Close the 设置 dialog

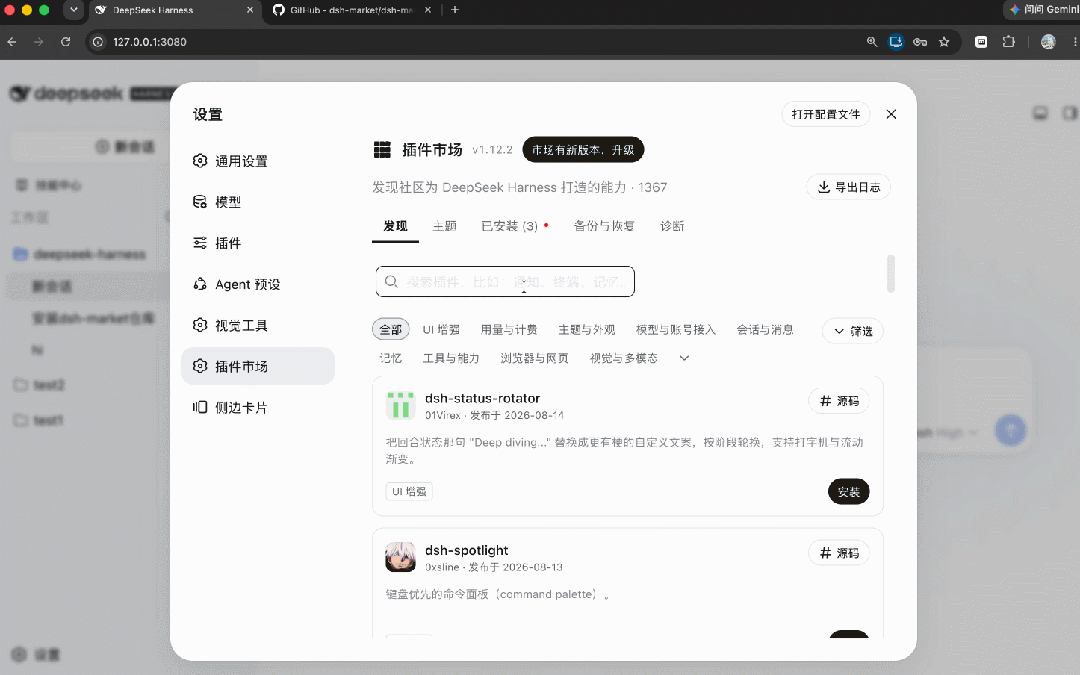pos(891,114)
